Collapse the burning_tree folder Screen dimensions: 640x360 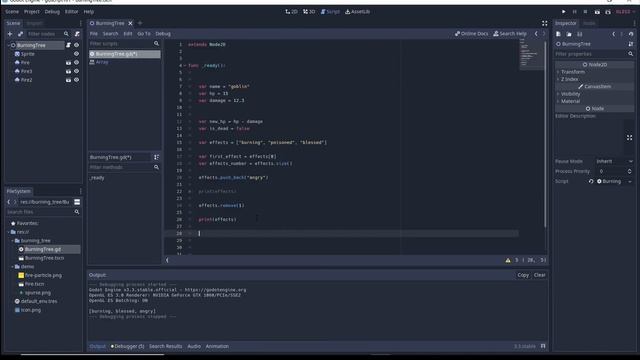tap(13, 241)
